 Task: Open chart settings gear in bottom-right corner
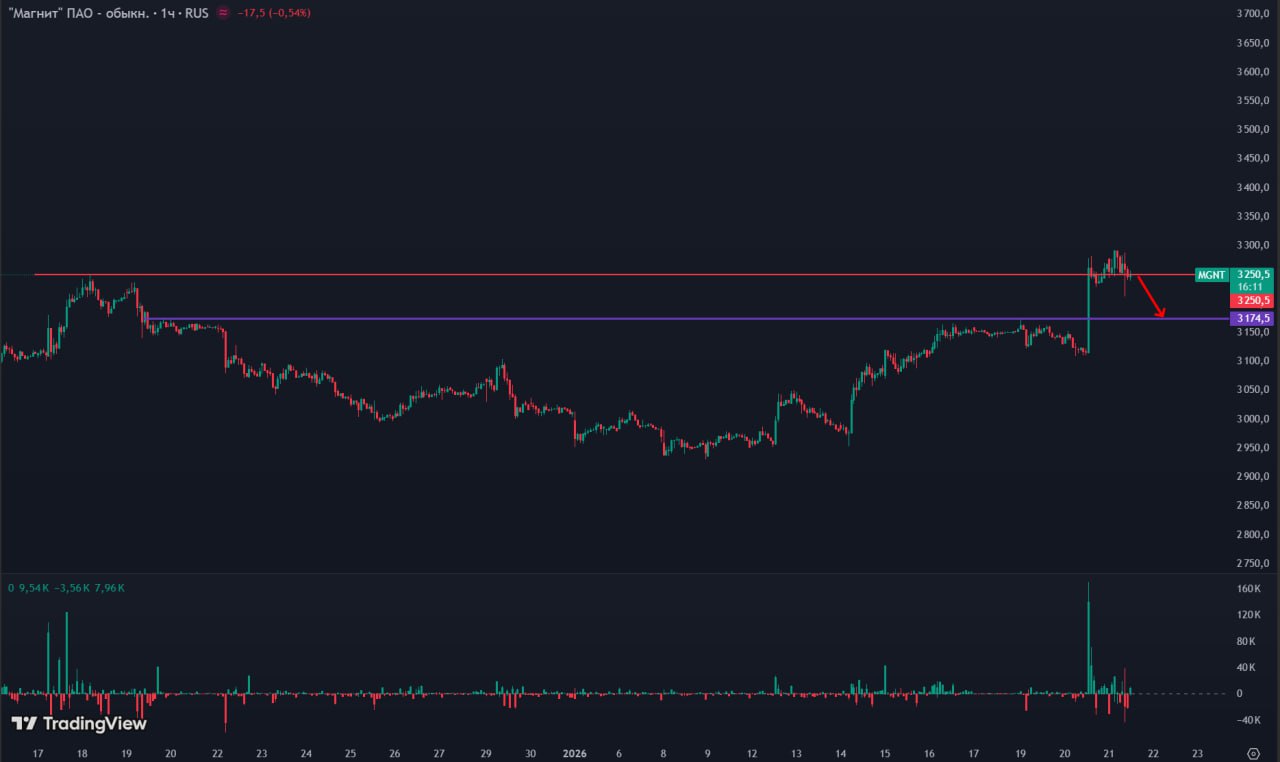(1253, 753)
